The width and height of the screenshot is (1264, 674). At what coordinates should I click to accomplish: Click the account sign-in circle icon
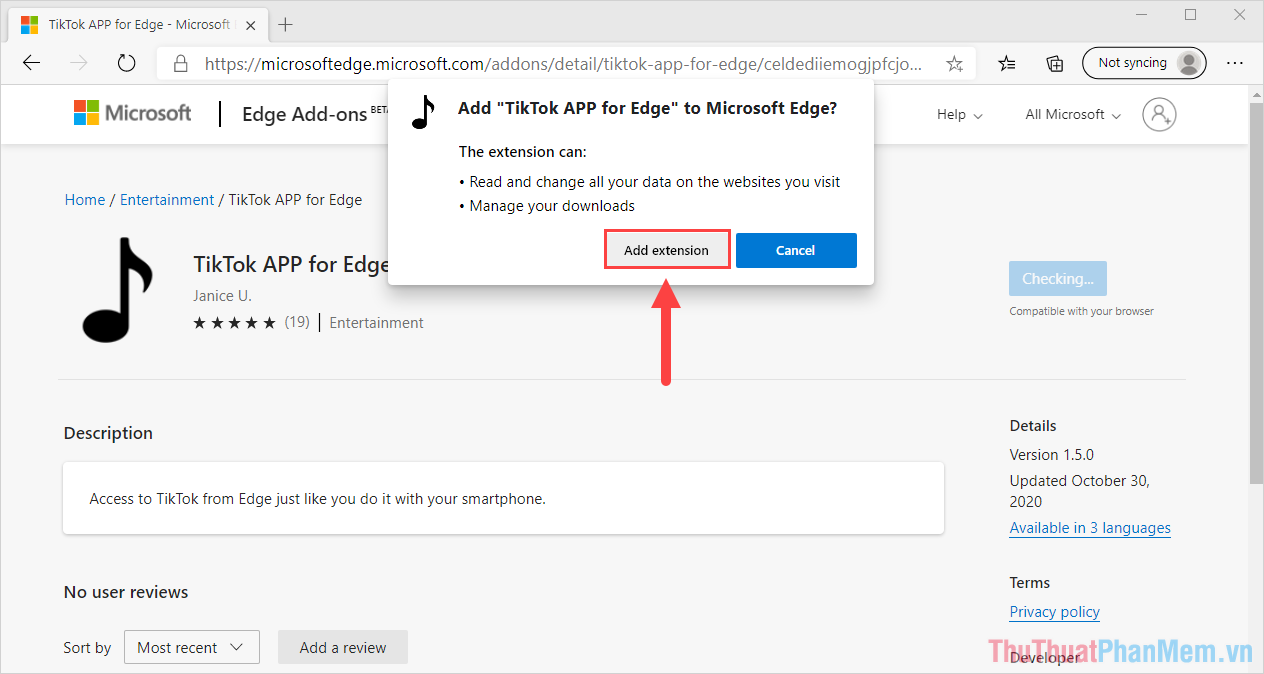[x=1159, y=114]
